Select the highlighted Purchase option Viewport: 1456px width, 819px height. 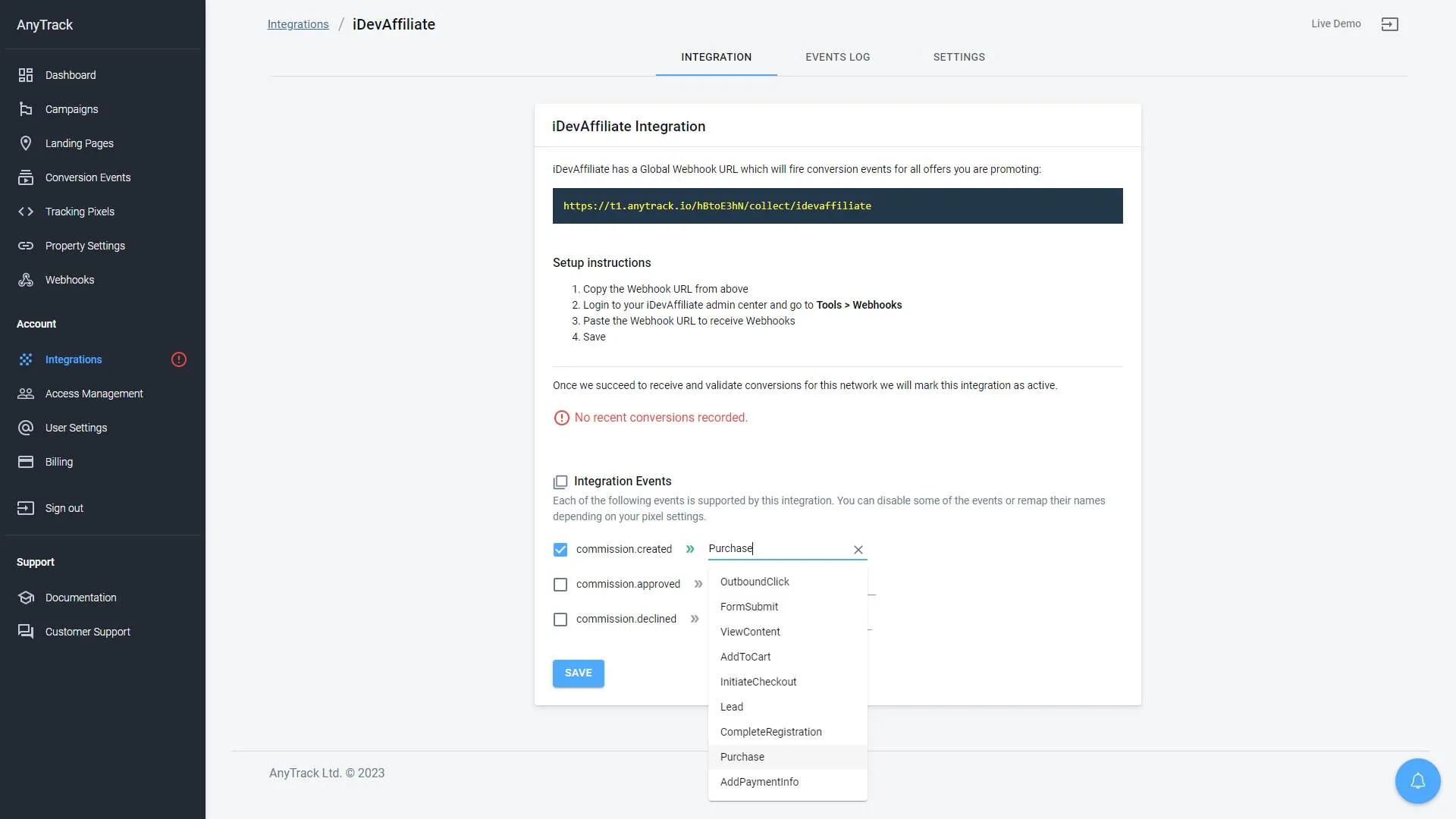click(x=787, y=757)
